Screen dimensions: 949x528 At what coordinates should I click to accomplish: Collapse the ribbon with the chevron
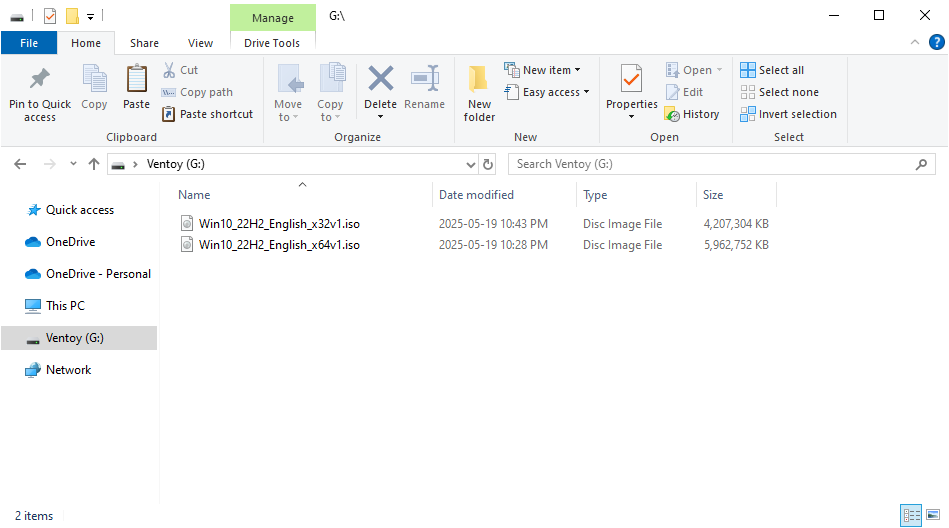915,42
